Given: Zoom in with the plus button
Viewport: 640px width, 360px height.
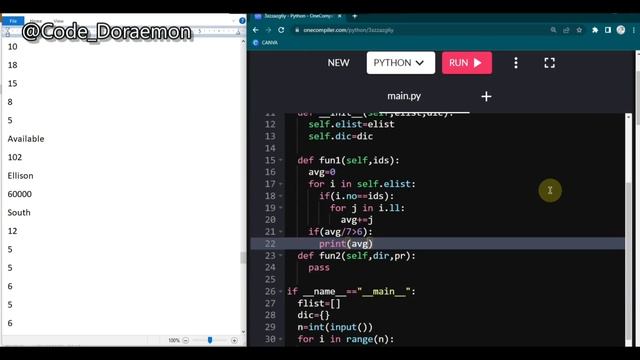Looking at the screenshot, I should 234,340.
